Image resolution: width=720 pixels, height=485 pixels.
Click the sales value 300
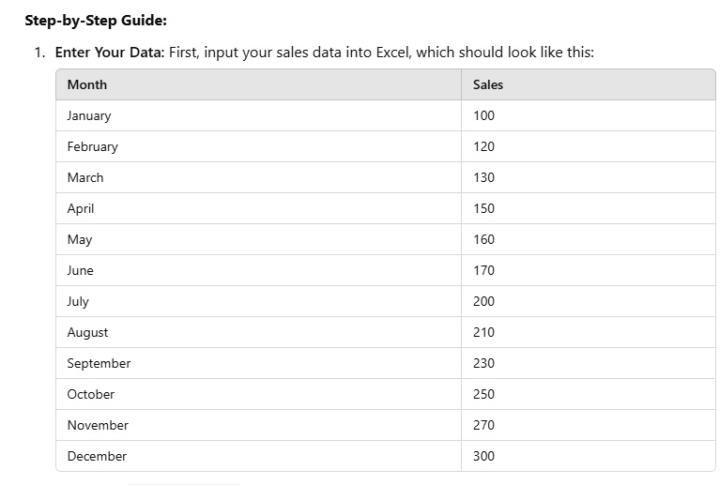484,457
